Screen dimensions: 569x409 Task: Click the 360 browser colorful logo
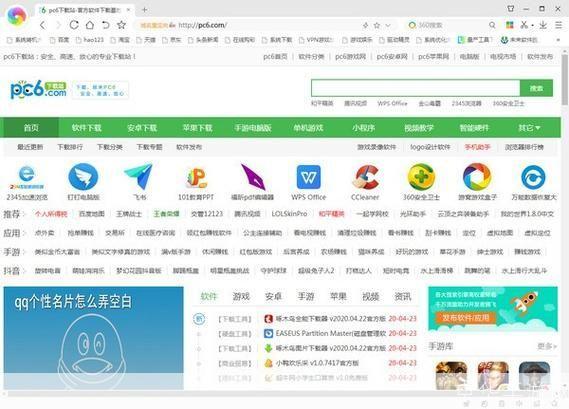pos(16,16)
